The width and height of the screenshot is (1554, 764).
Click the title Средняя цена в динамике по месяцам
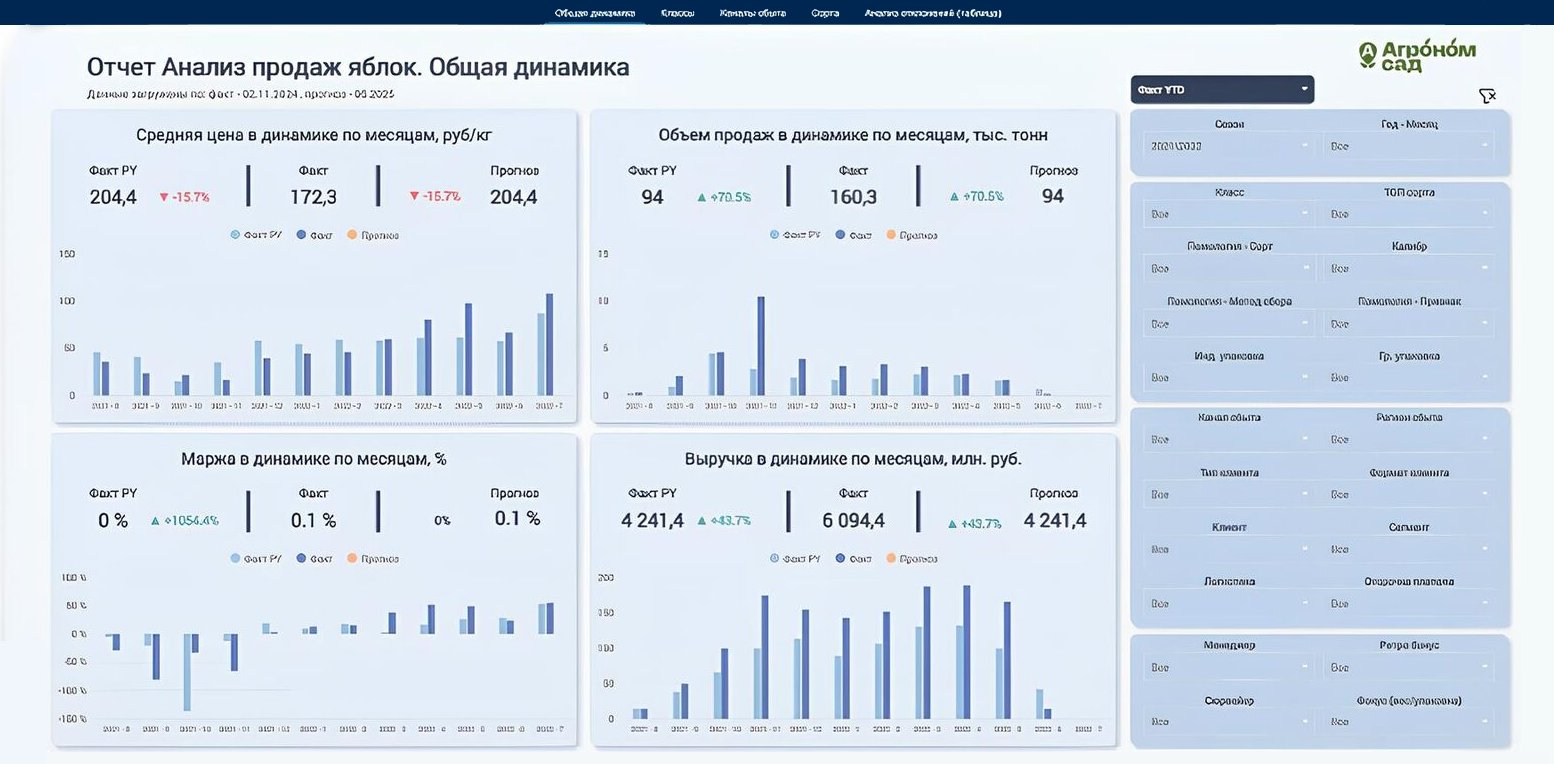pyautogui.click(x=314, y=135)
